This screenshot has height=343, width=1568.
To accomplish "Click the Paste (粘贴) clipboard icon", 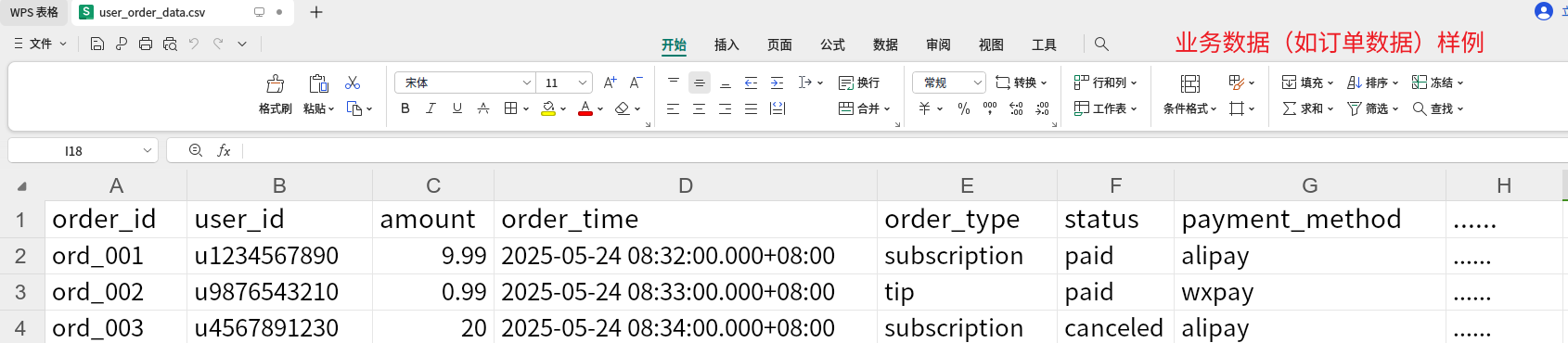I will pyautogui.click(x=318, y=84).
